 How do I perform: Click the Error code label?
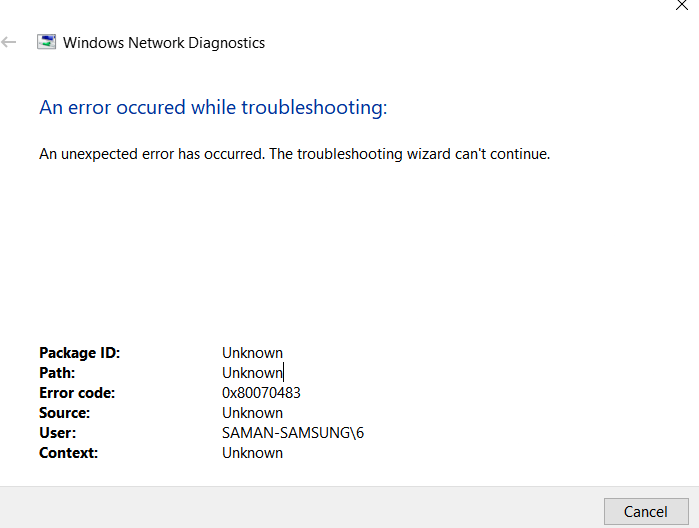(77, 393)
